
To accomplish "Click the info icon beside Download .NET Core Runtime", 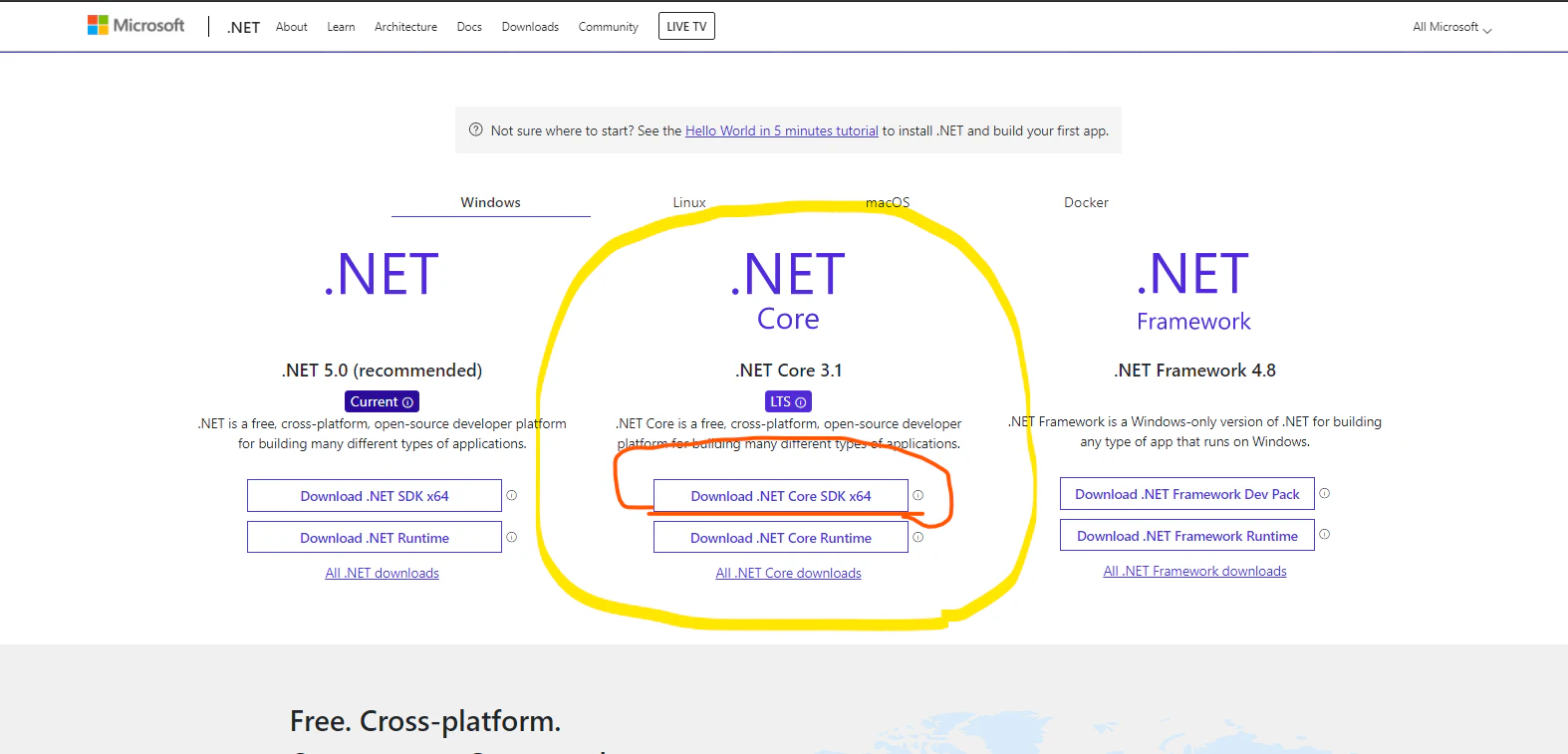I will tap(917, 537).
